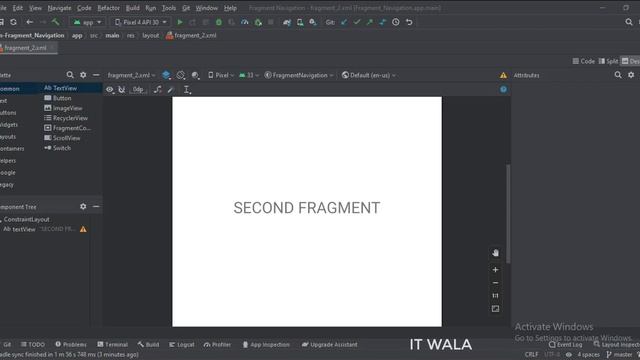The image size is (640, 360).
Task: Click the Debug app bug icon
Action: pyautogui.click(x=219, y=22)
